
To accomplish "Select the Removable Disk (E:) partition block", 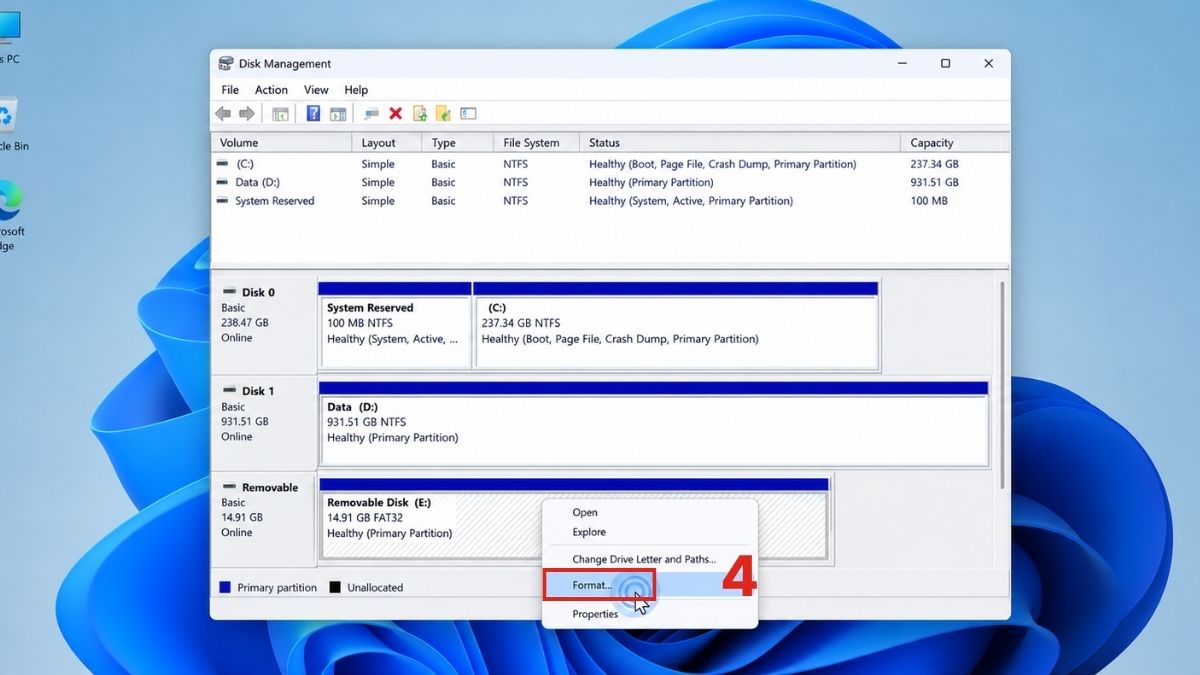I will coord(573,518).
